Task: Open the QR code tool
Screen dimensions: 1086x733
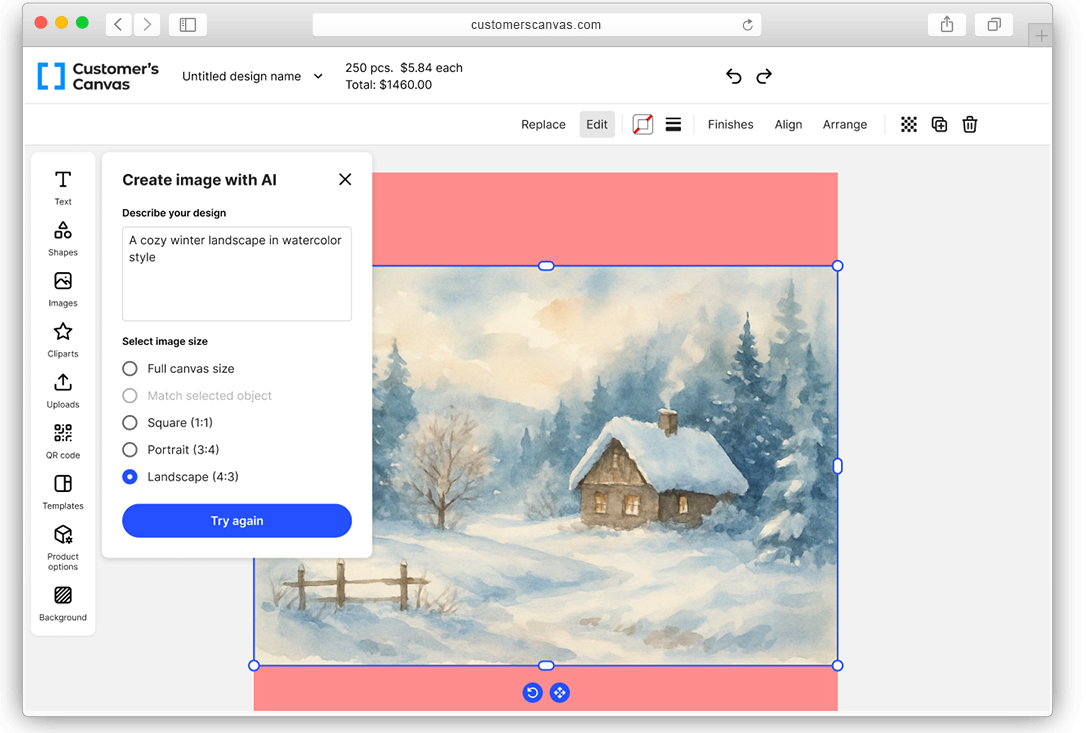Action: (63, 441)
